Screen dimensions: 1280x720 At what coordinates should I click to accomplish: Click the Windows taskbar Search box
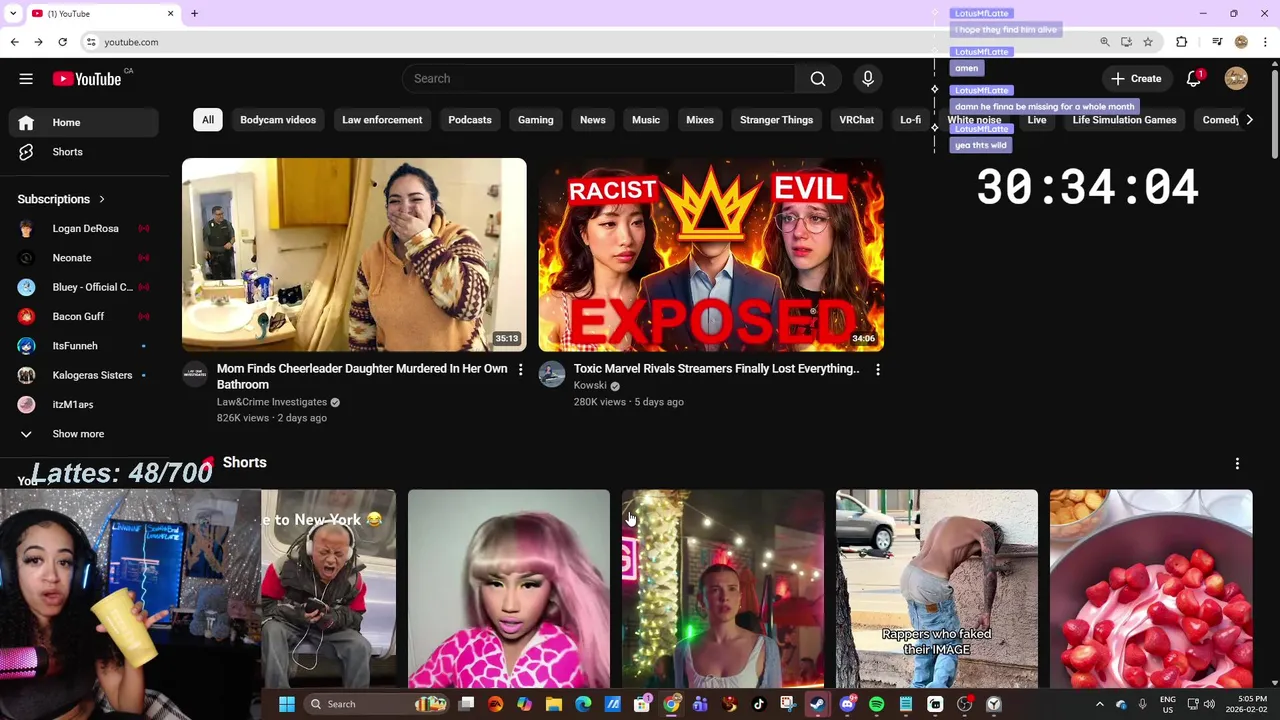tap(375, 704)
